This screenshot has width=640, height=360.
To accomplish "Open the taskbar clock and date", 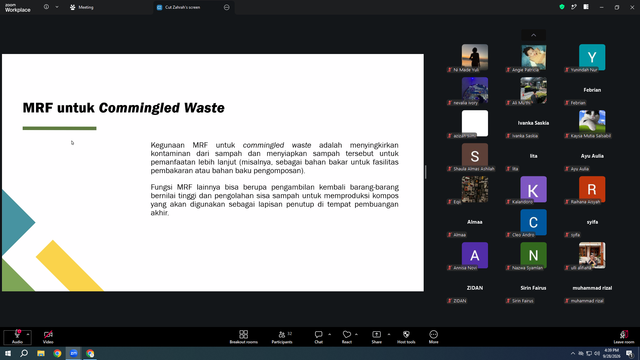I will point(611,353).
